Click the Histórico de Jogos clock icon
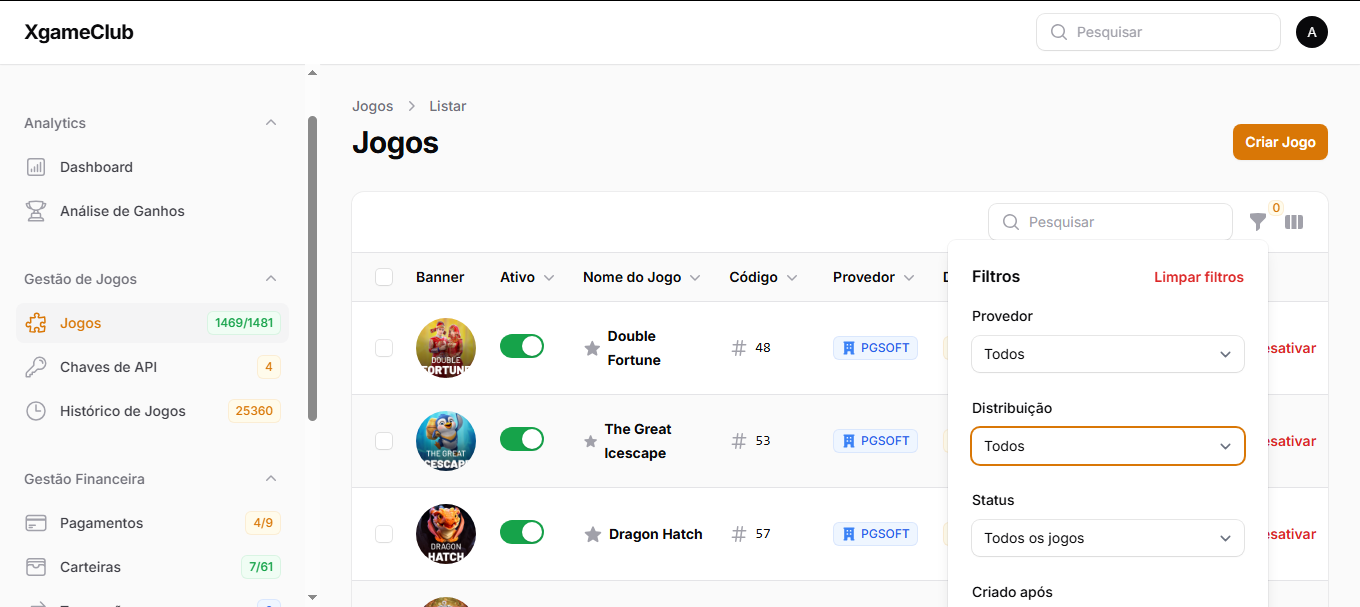Image resolution: width=1360 pixels, height=607 pixels. [36, 411]
